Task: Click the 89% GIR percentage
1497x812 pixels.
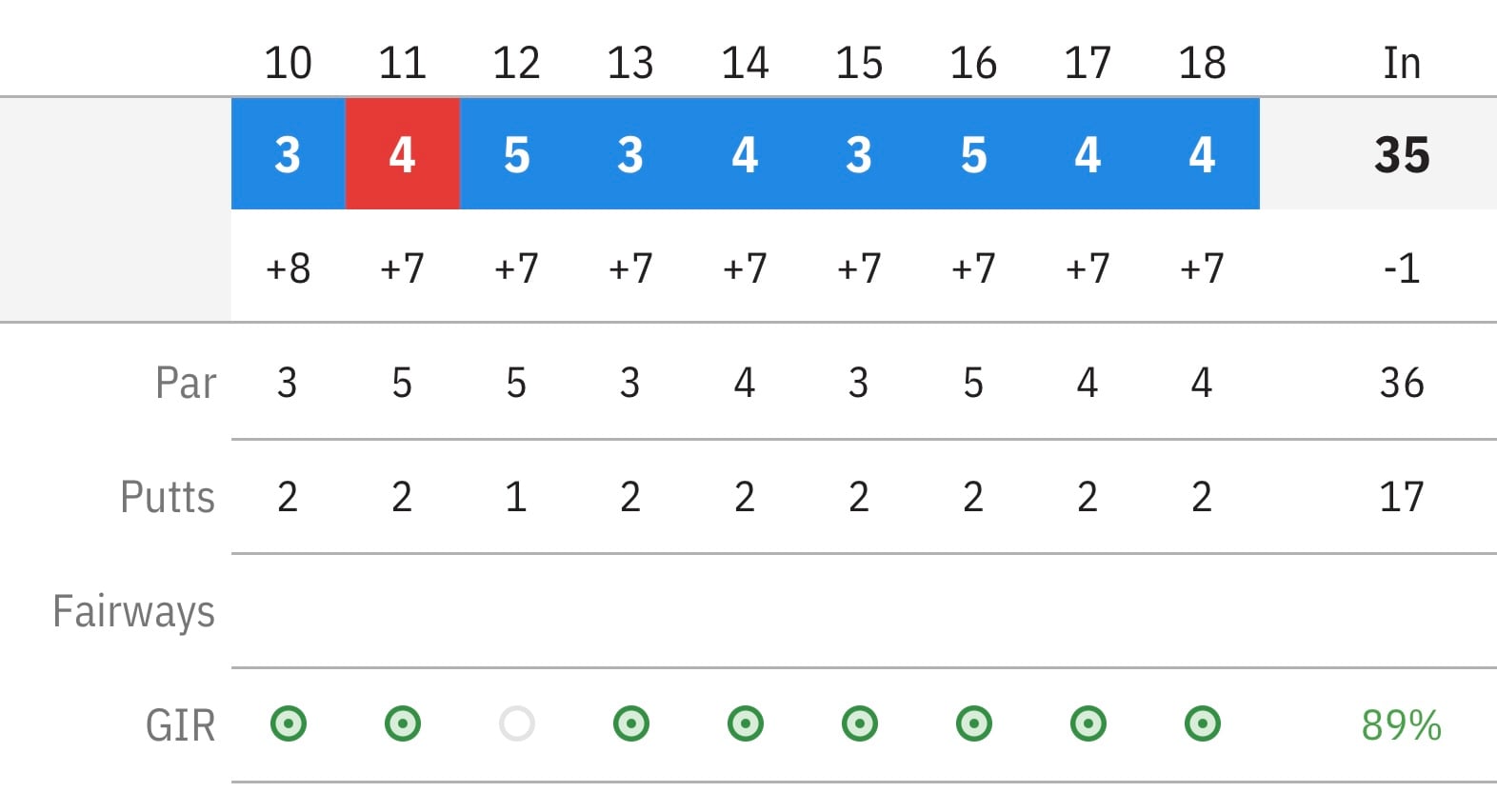Action: 1402,725
